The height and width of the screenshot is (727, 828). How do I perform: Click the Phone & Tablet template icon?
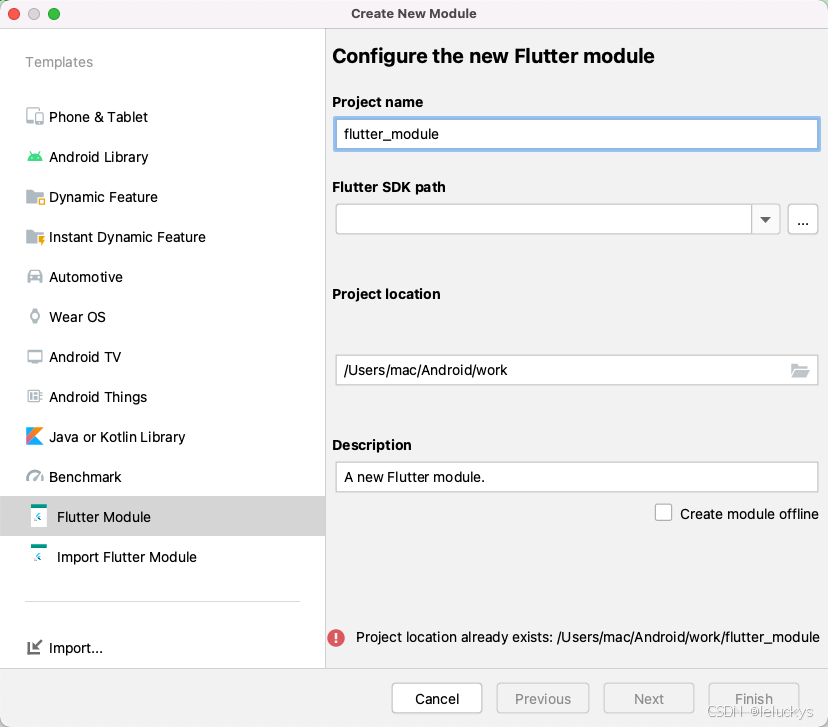(x=35, y=117)
